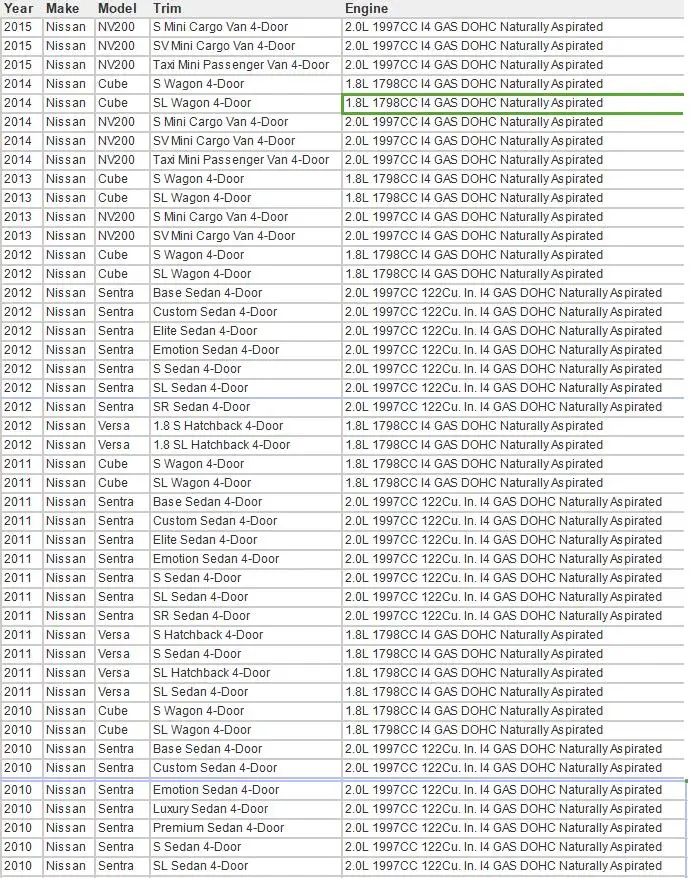Select 2010 Cube 'S Wagon 4-Door' trim cell
This screenshot has width=690, height=878.
pyautogui.click(x=246, y=712)
